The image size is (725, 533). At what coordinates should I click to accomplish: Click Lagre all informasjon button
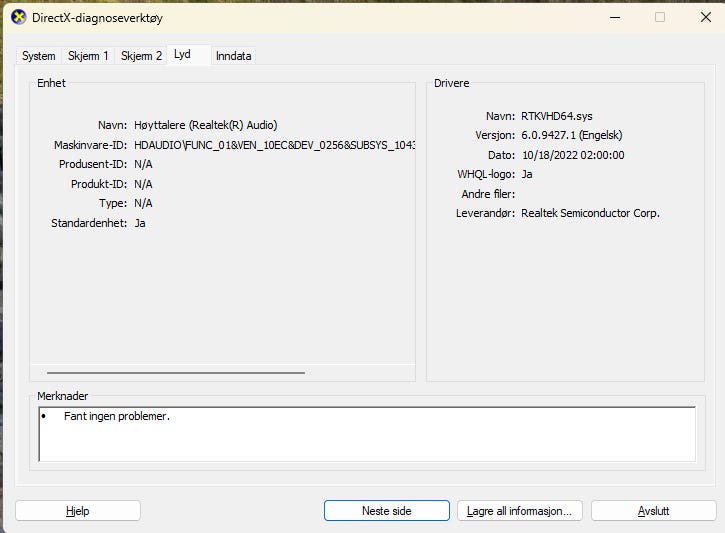point(520,511)
